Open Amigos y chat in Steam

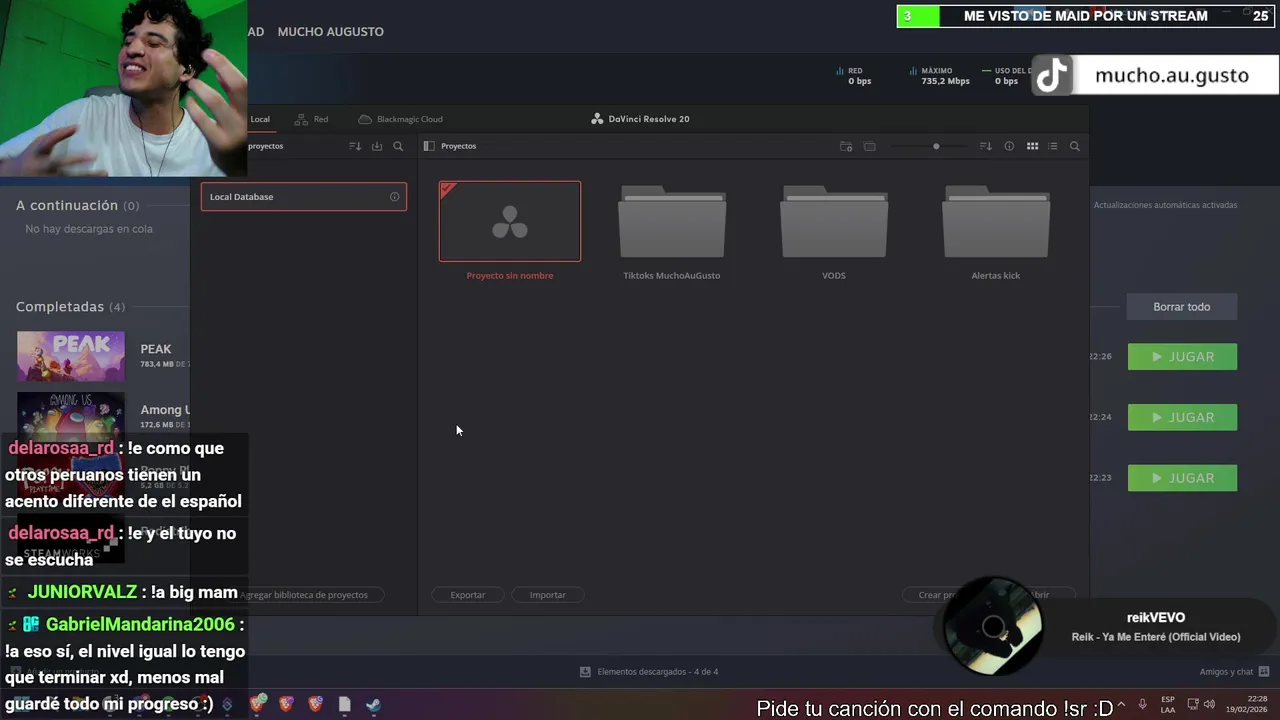click(1234, 672)
